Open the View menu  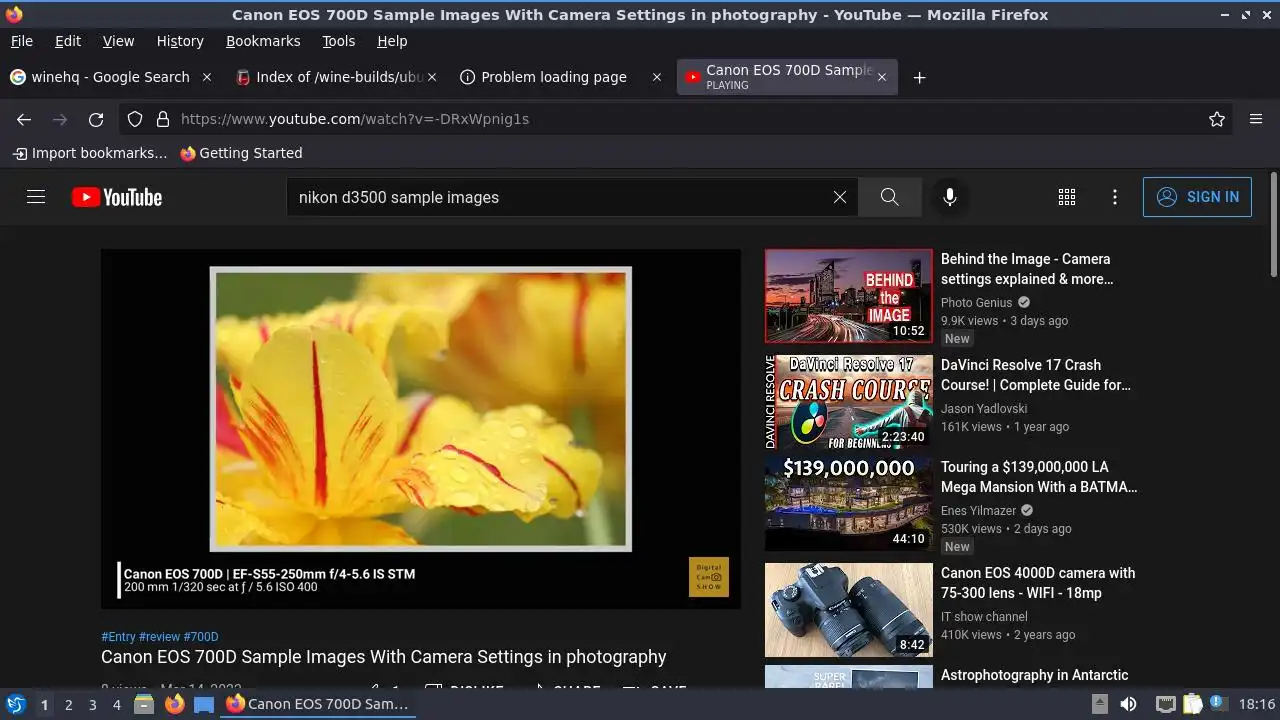pyautogui.click(x=118, y=41)
